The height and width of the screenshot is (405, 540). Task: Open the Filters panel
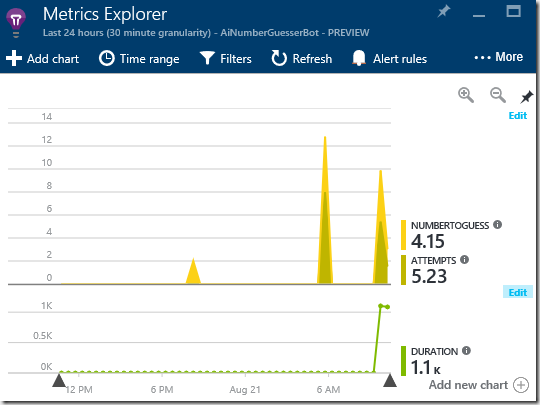pyautogui.click(x=226, y=59)
